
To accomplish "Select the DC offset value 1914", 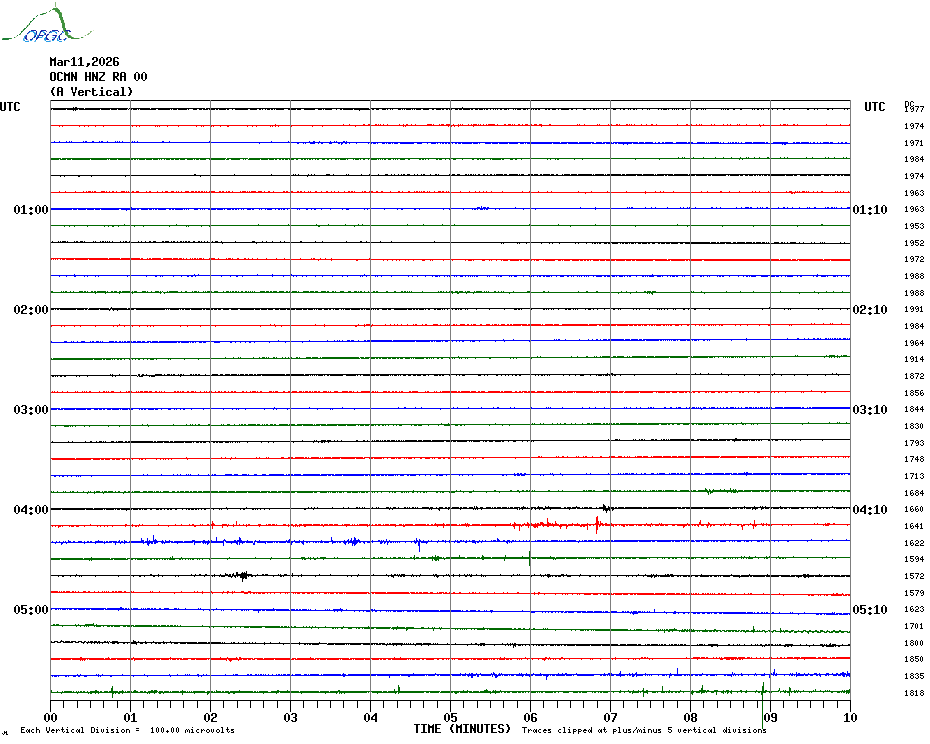I will [x=913, y=359].
